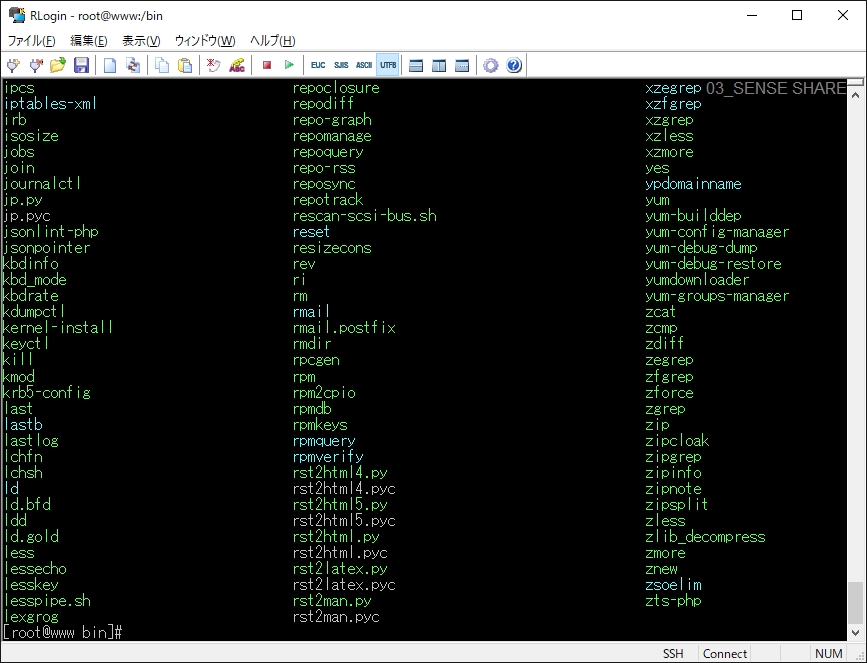Click the Connect status bar entry
The width and height of the screenshot is (867, 663).
click(724, 654)
